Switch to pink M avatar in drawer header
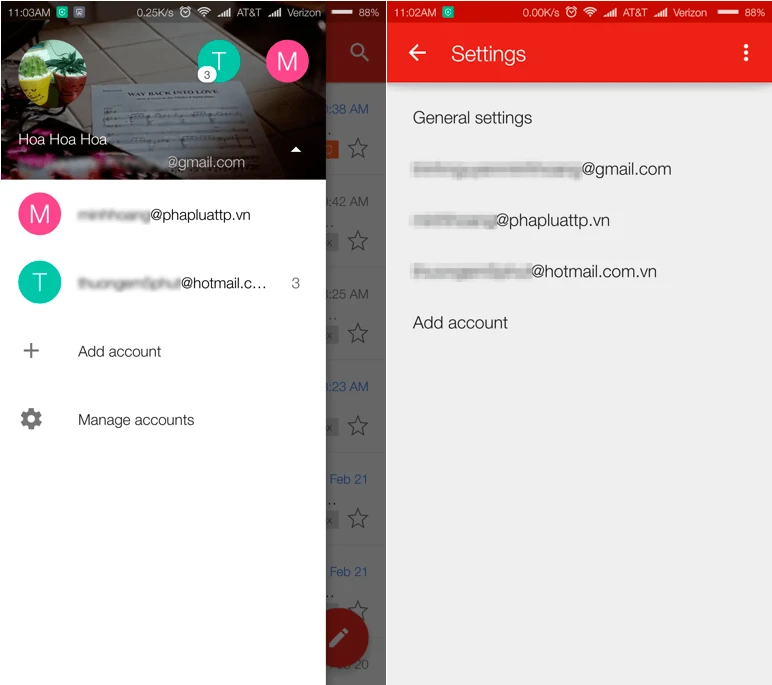 287,61
